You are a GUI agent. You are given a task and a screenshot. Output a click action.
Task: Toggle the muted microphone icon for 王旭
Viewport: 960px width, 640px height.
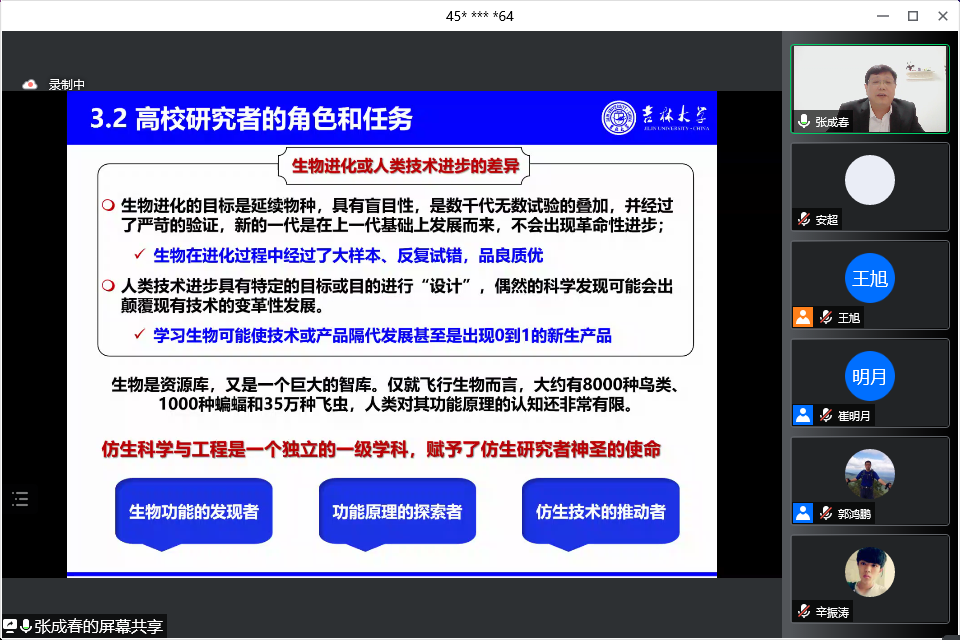click(x=826, y=317)
